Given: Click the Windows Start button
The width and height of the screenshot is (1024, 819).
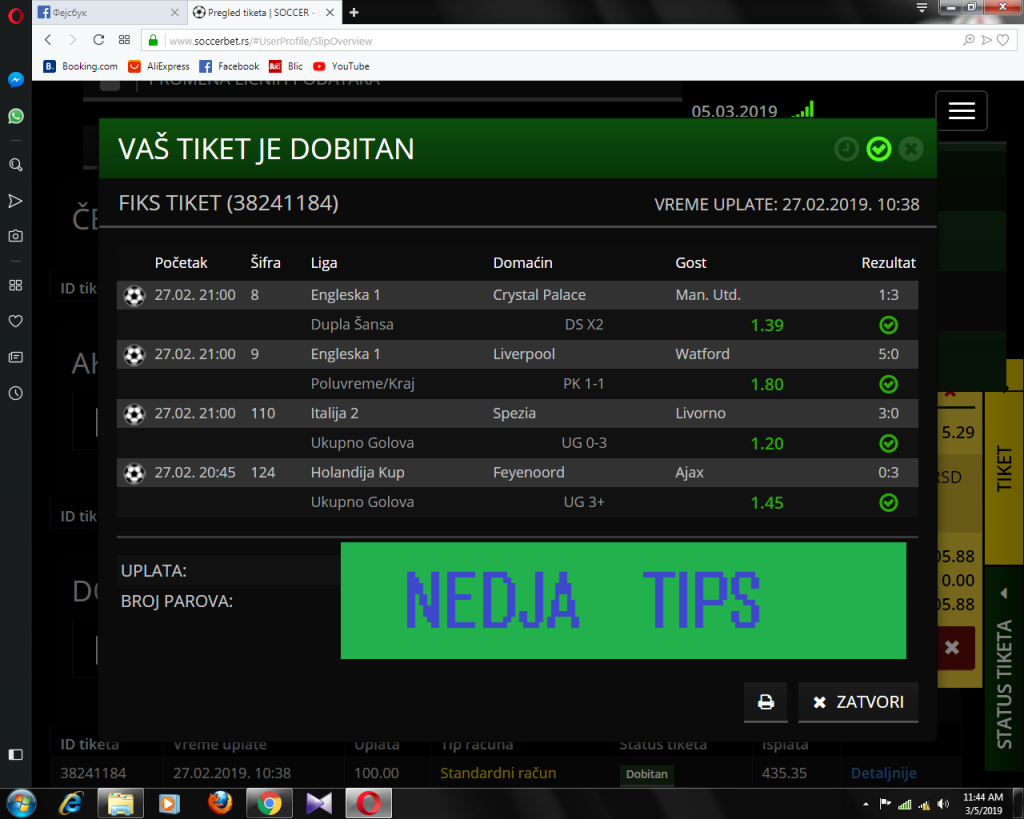Looking at the screenshot, I should 20,803.
